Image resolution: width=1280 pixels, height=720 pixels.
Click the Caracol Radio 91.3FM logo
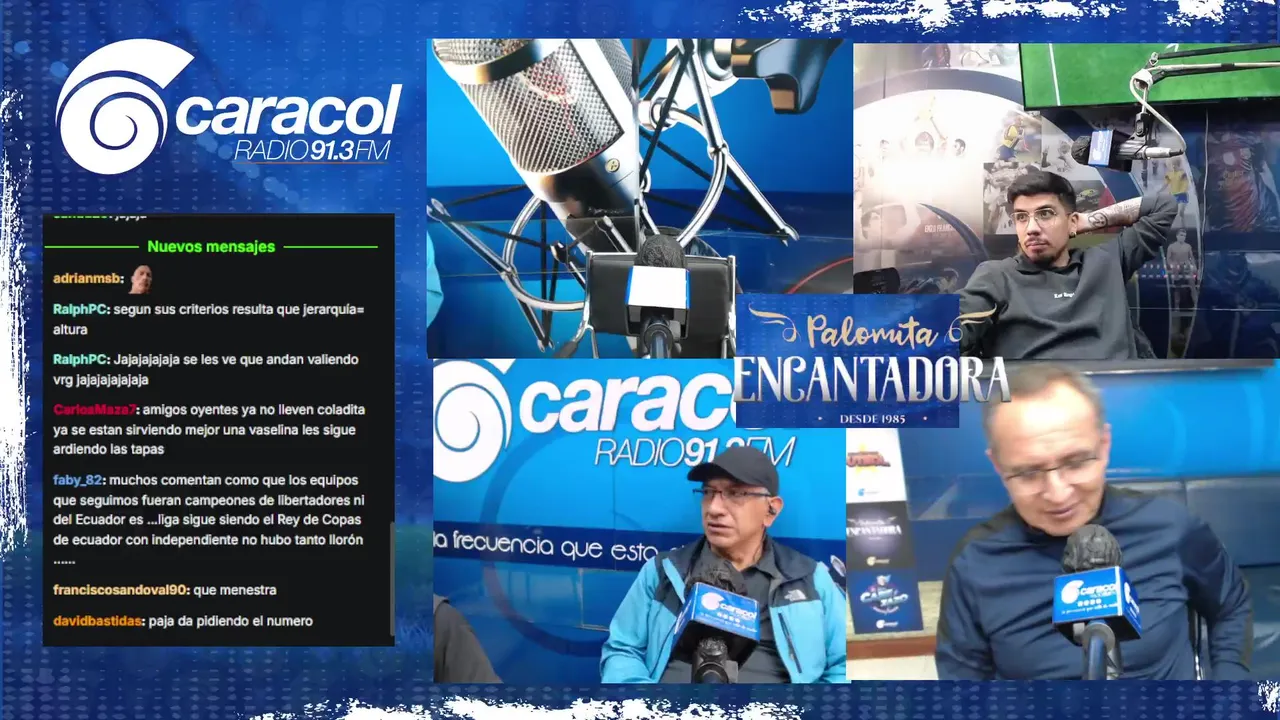229,107
